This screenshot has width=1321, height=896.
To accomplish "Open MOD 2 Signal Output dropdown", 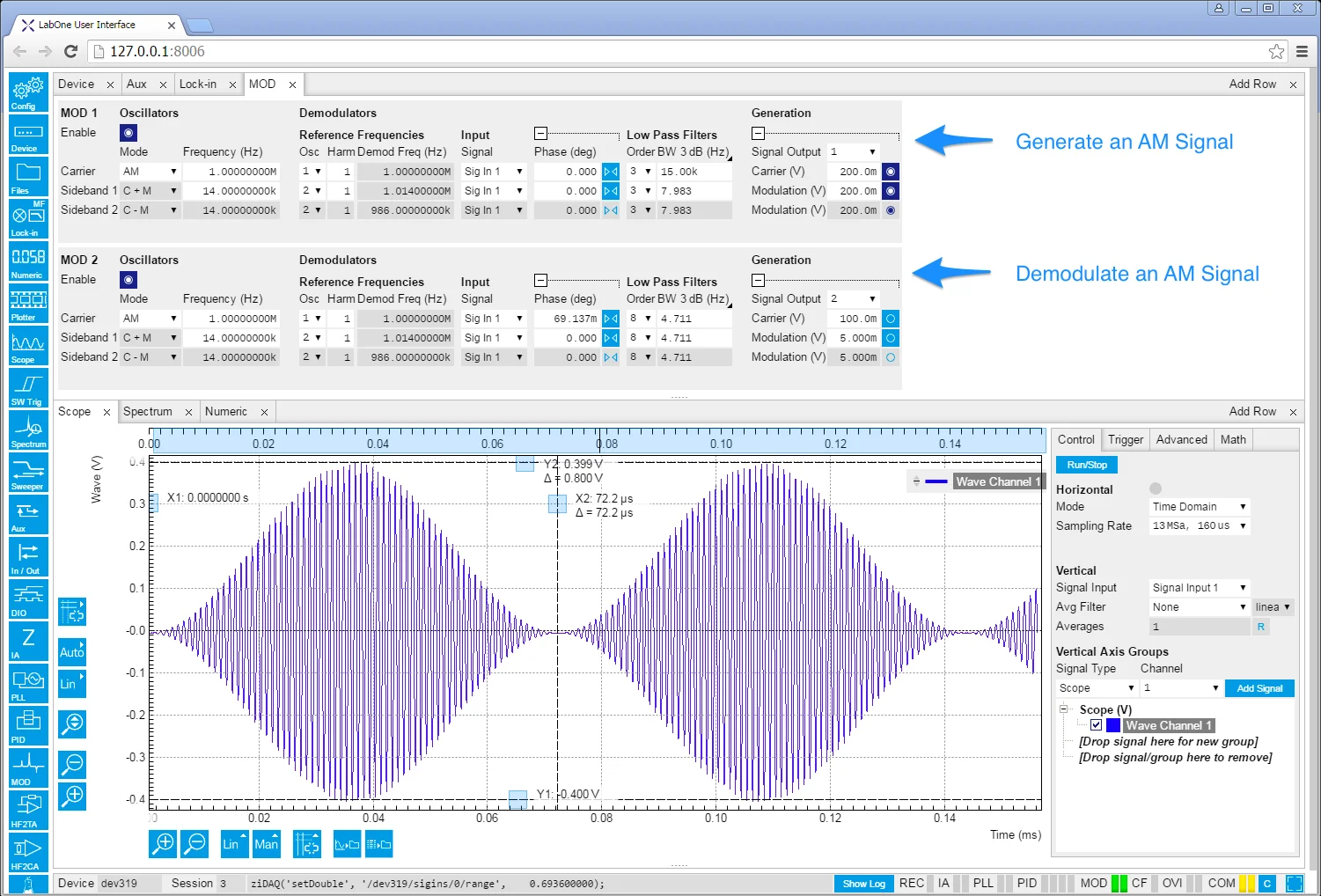I will 854,299.
